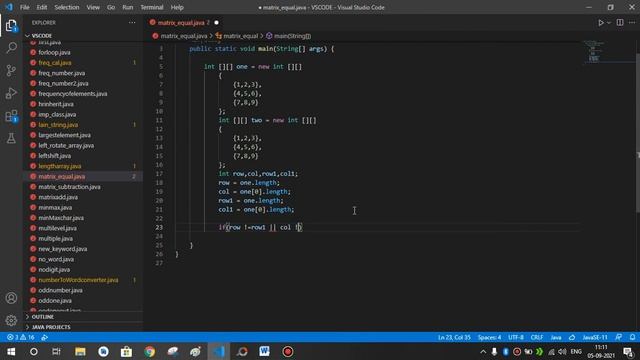Click the code minimap preview

[x=594, y=51]
